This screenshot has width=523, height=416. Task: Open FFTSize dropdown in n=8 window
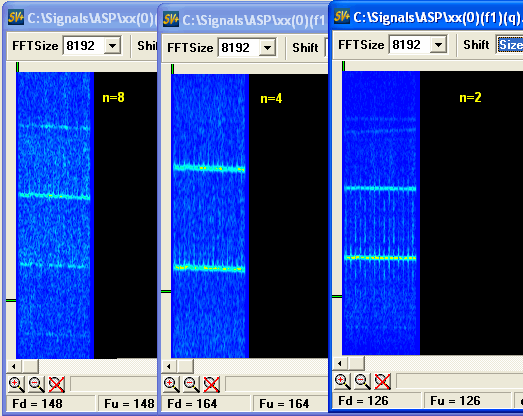click(112, 46)
